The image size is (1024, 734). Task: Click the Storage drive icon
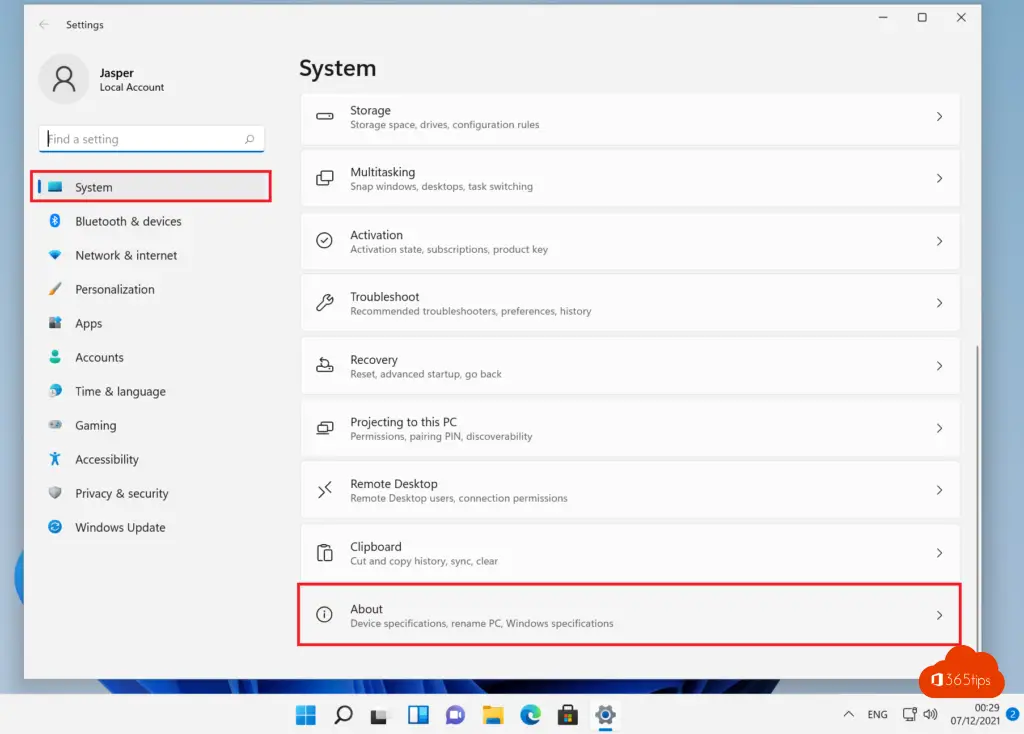point(324,118)
